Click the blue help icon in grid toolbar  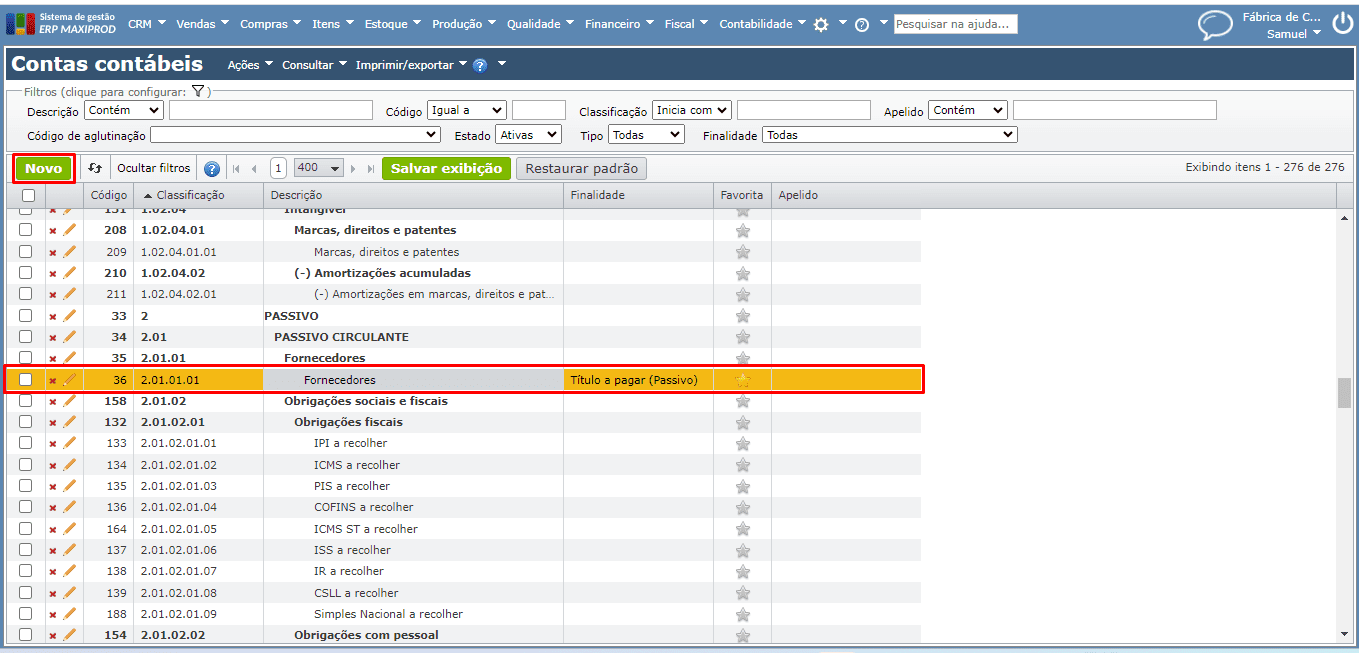212,169
